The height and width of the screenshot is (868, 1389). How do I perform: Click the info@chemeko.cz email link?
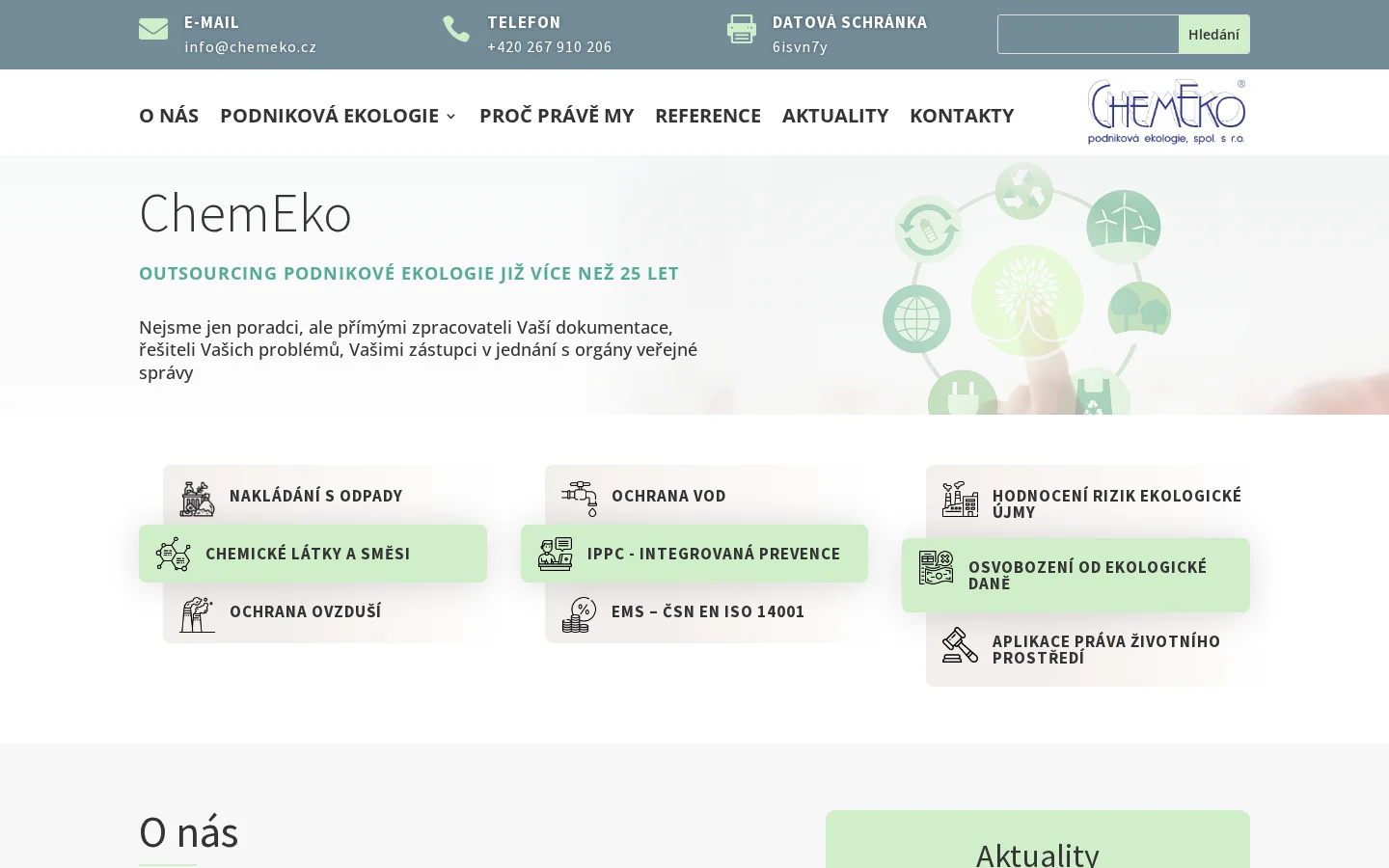coord(251,47)
